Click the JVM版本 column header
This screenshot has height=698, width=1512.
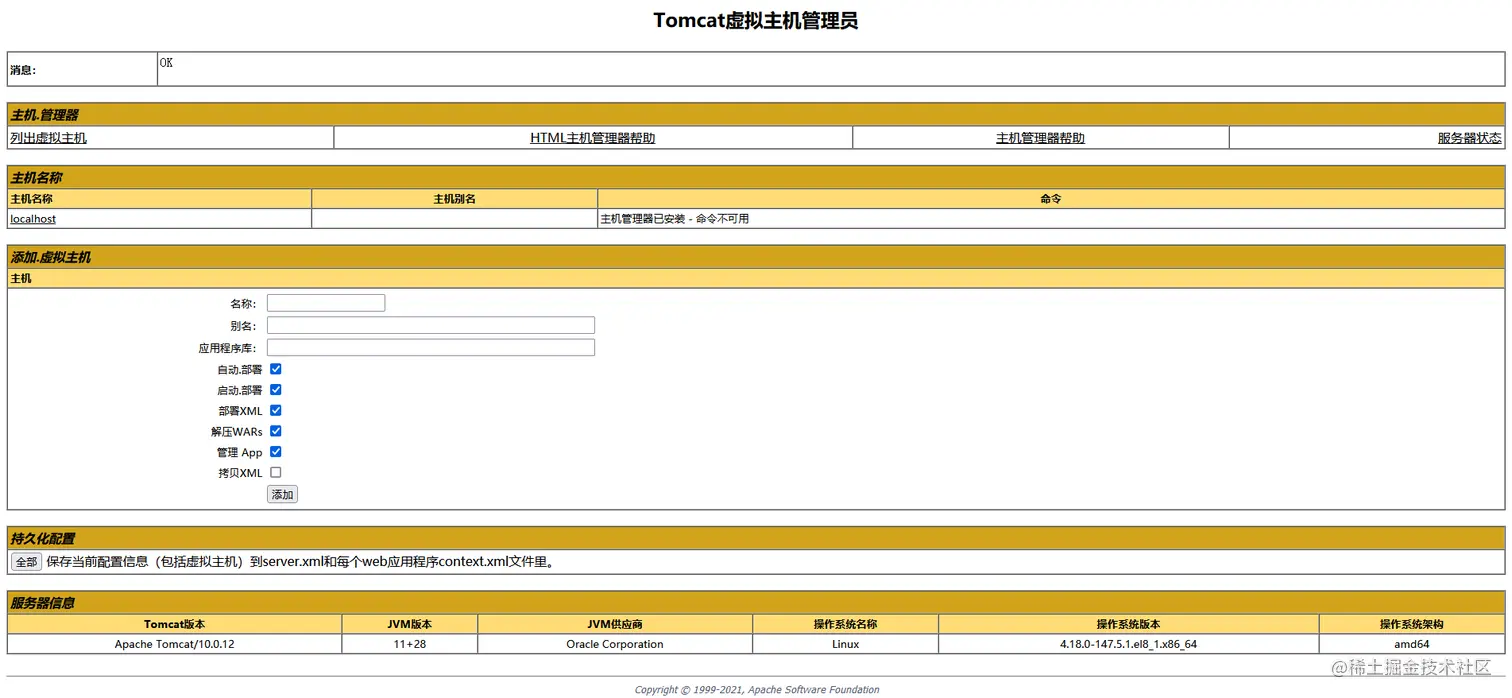tap(410, 624)
